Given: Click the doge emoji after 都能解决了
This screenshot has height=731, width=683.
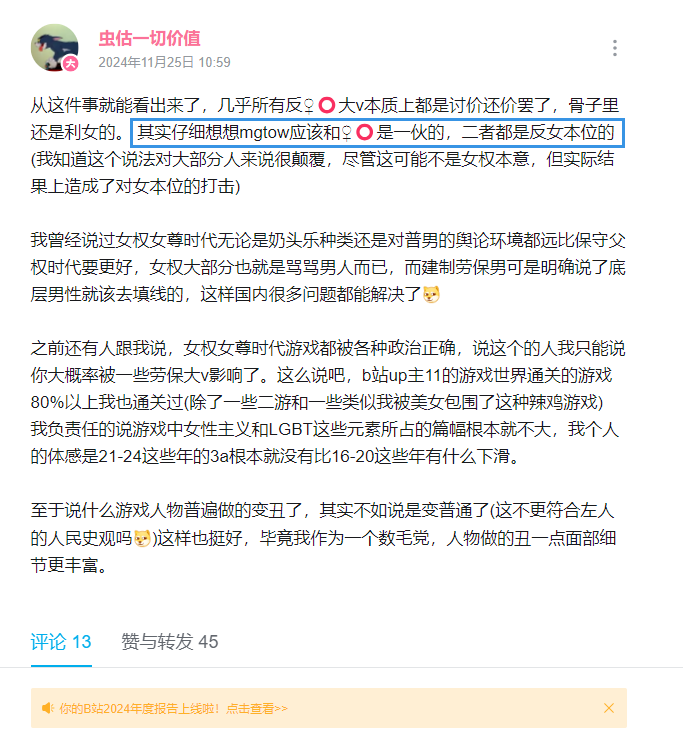Looking at the screenshot, I should [431, 295].
